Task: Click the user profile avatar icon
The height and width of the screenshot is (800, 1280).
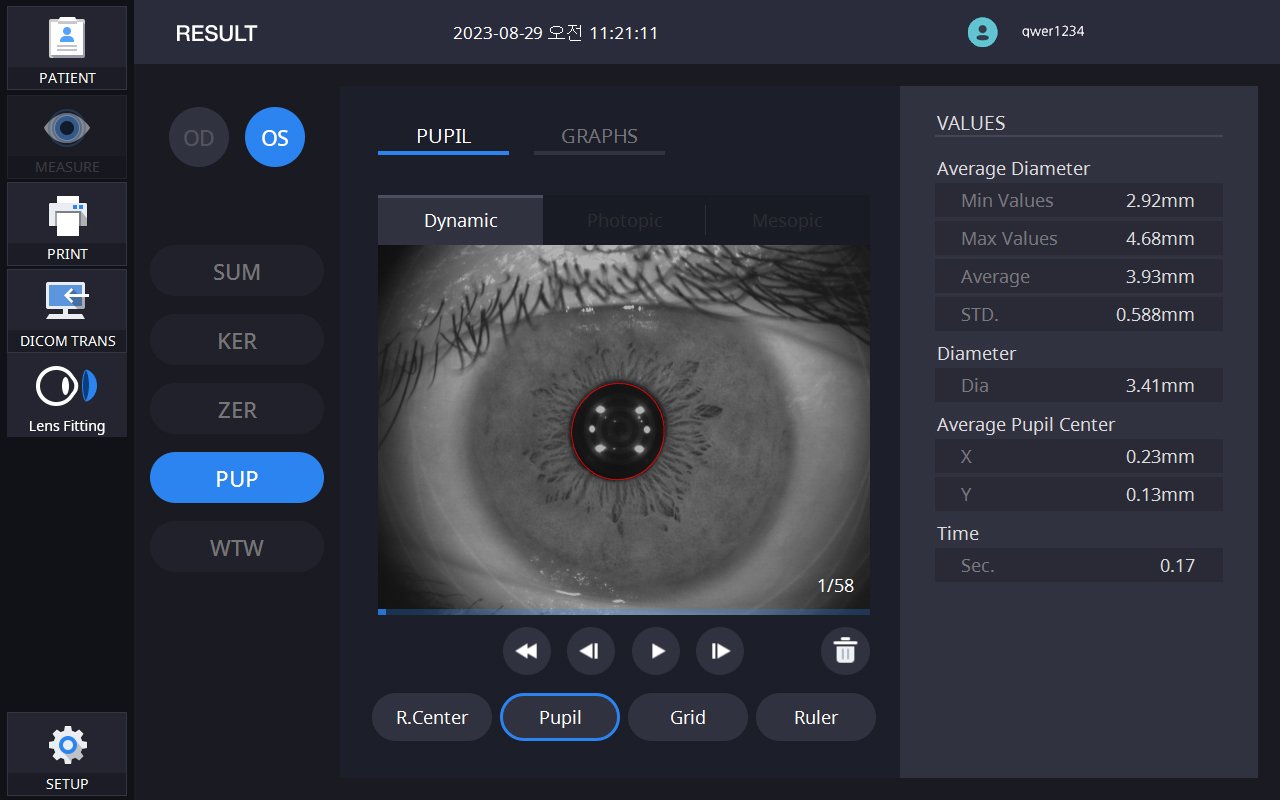Action: coord(982,32)
